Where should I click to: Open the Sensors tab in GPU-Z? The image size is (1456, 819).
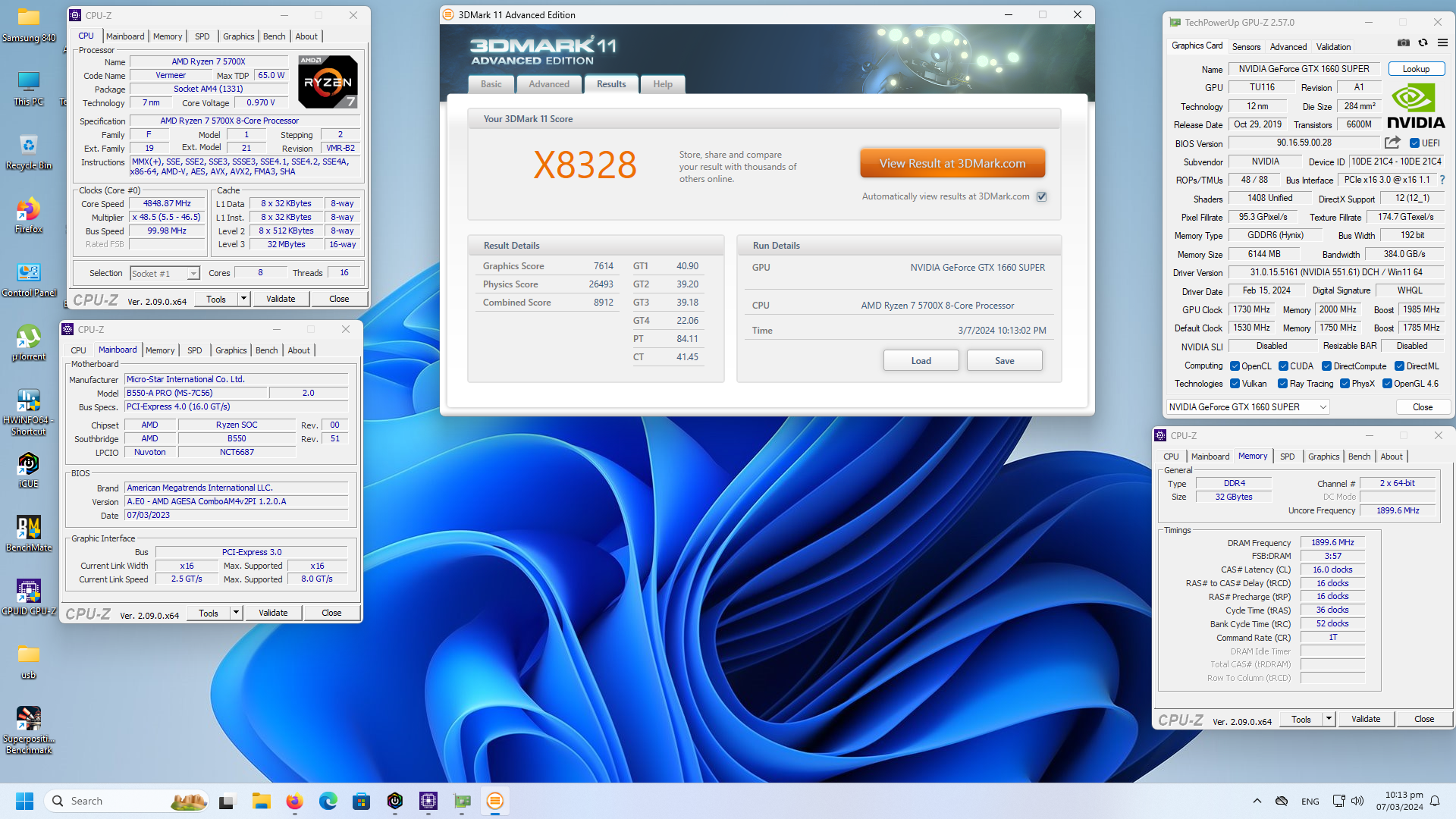tap(1246, 47)
